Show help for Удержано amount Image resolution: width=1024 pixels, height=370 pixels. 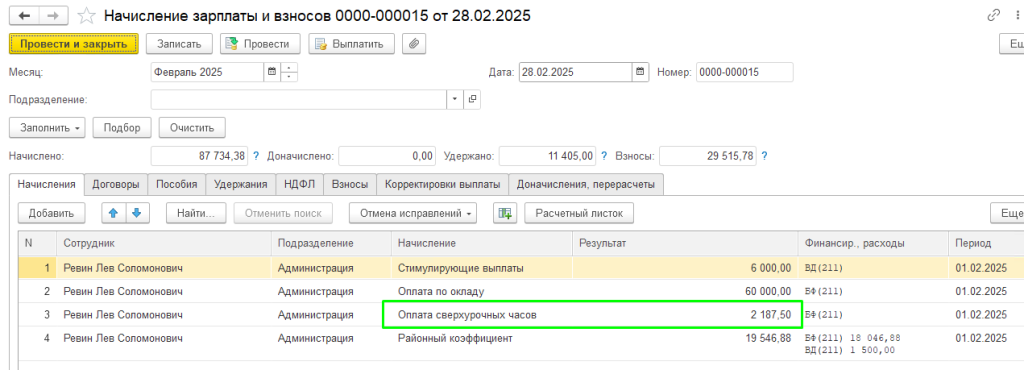pos(604,157)
